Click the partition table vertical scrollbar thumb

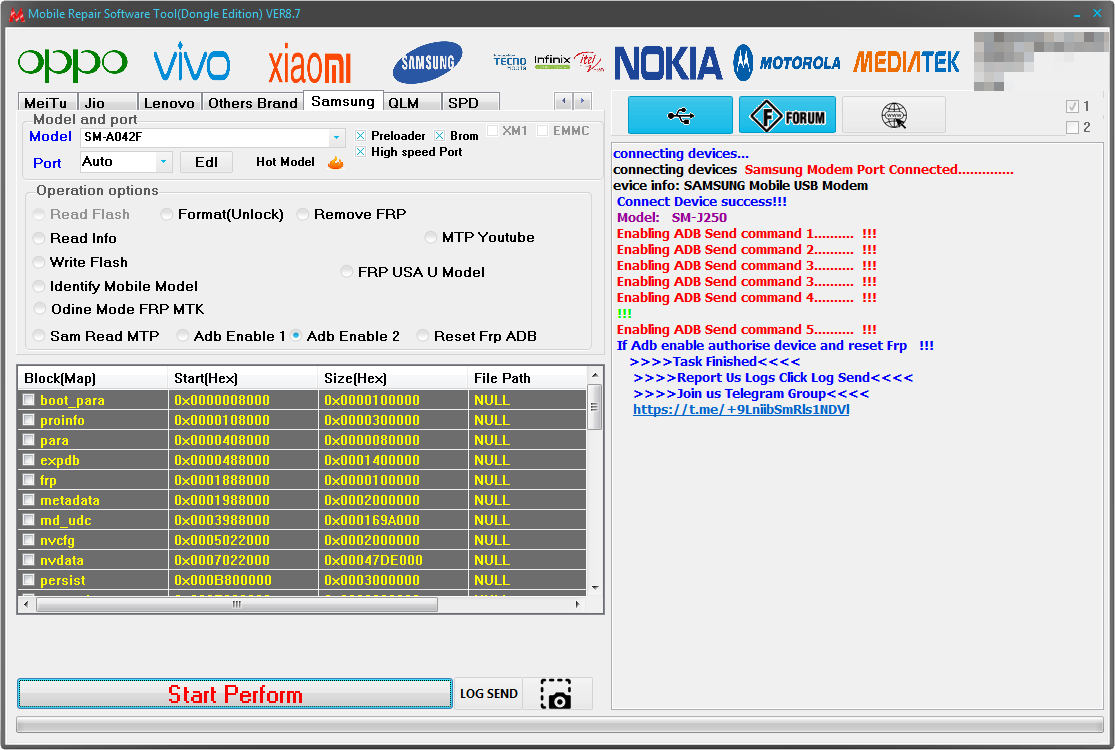(594, 407)
